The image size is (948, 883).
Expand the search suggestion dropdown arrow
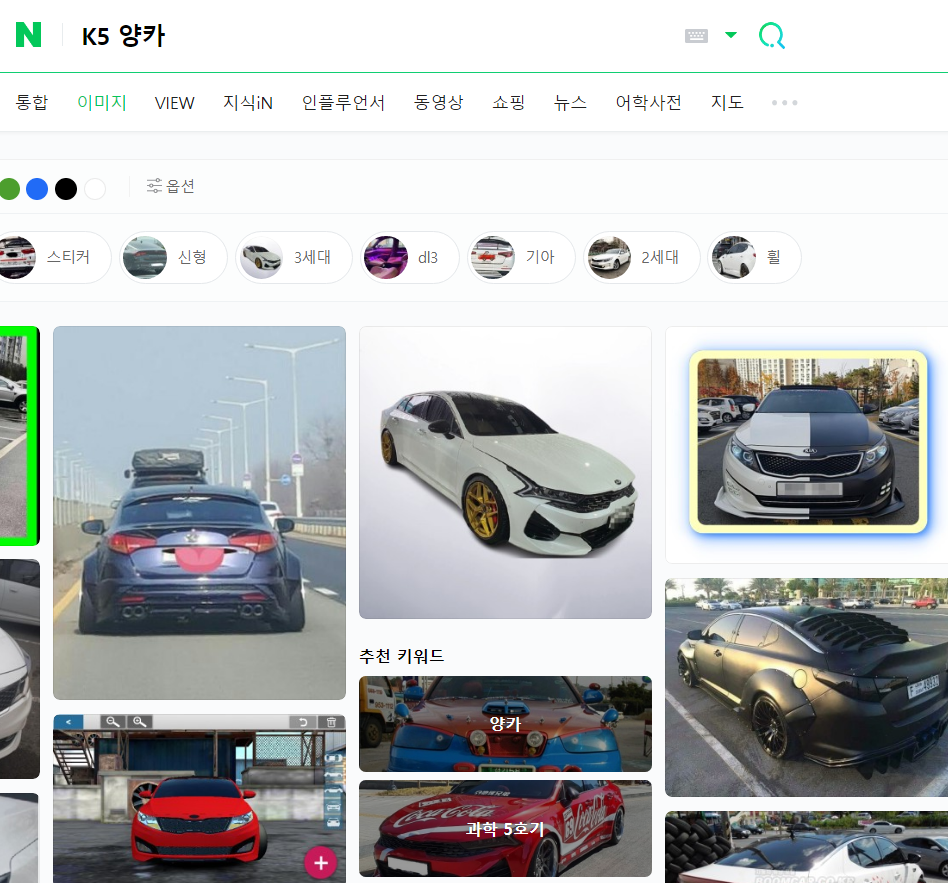[730, 35]
